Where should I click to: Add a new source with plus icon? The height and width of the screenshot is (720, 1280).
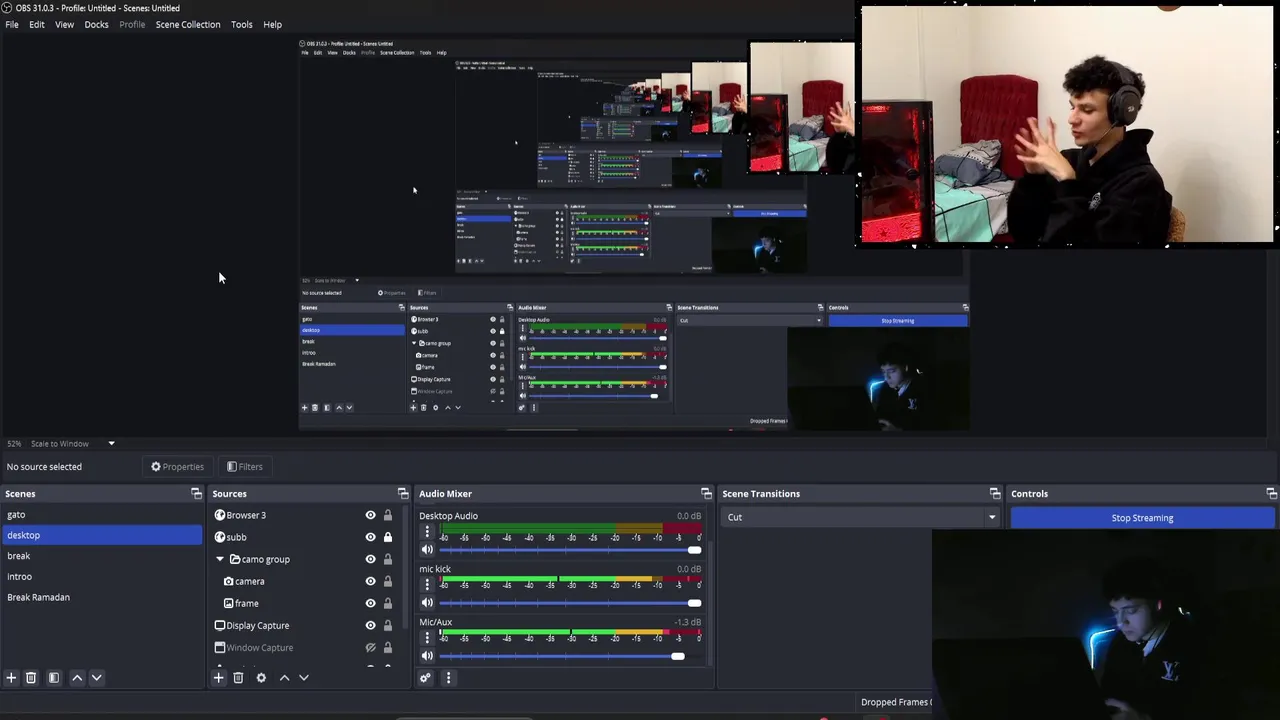[x=218, y=677]
